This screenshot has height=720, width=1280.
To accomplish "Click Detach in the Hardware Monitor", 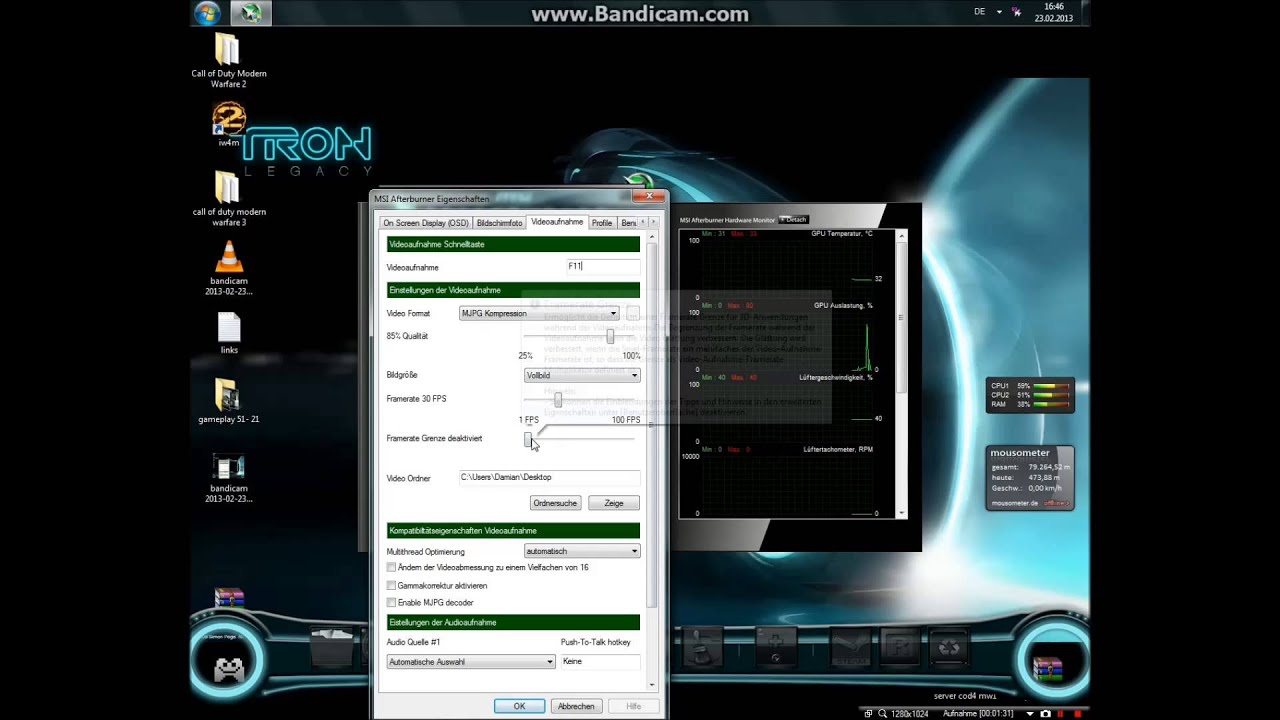I will pos(793,219).
